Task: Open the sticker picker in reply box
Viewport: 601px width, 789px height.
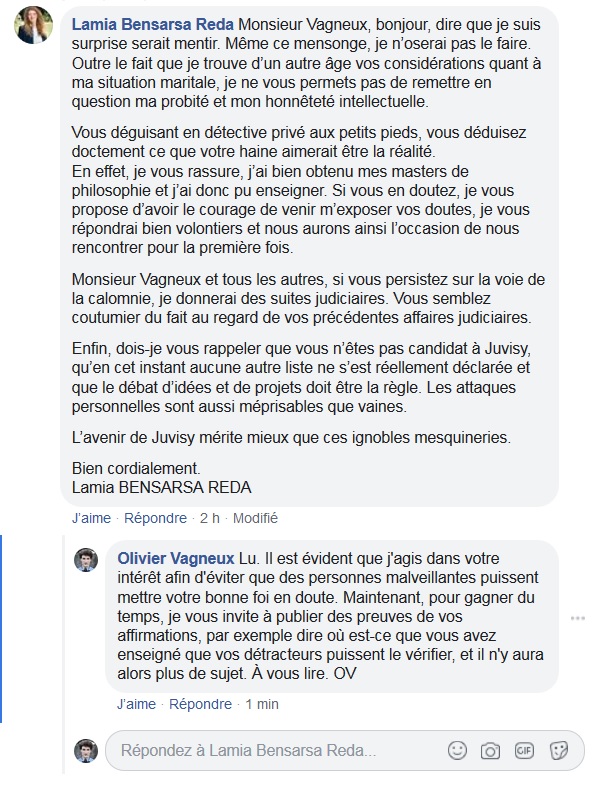Action: pyautogui.click(x=559, y=749)
